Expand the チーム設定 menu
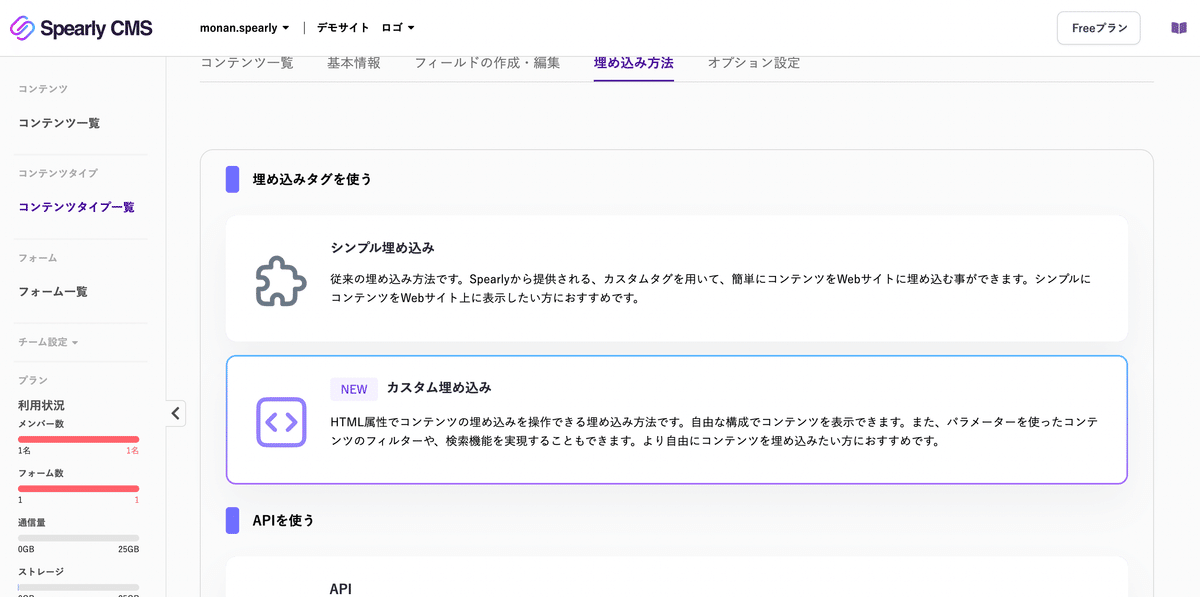This screenshot has height=597, width=1200. (48, 342)
